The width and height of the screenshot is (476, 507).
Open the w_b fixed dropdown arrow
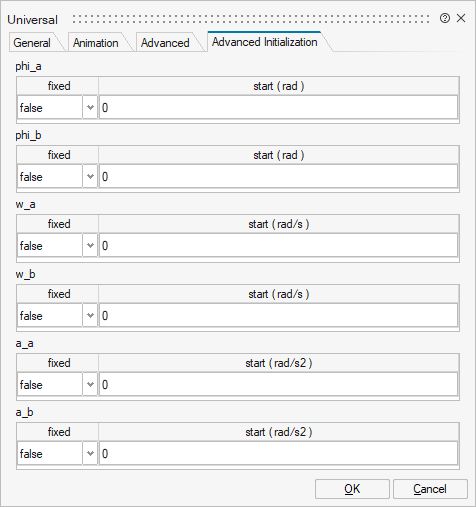[x=90, y=316]
